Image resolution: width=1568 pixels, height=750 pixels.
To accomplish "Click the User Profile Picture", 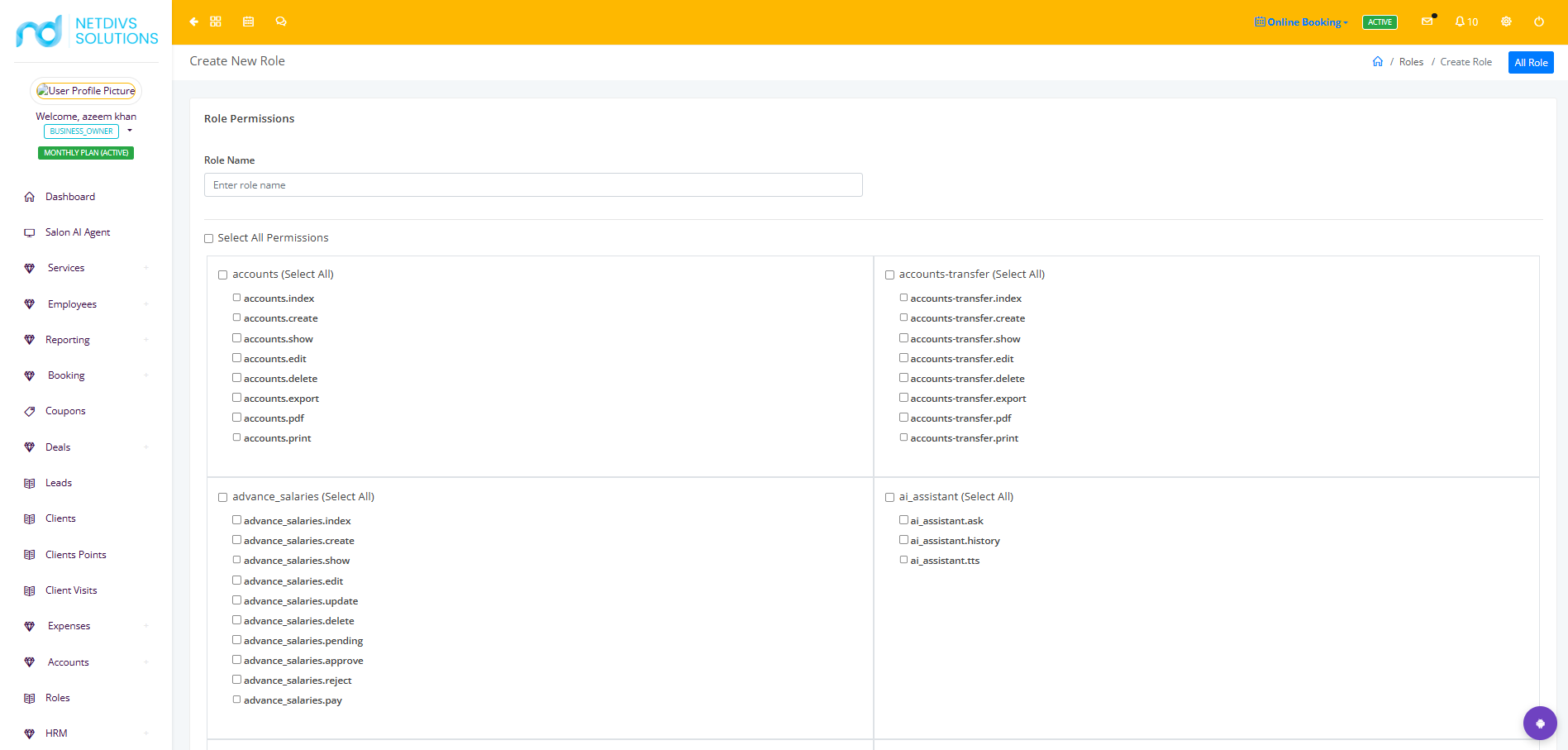I will (86, 91).
